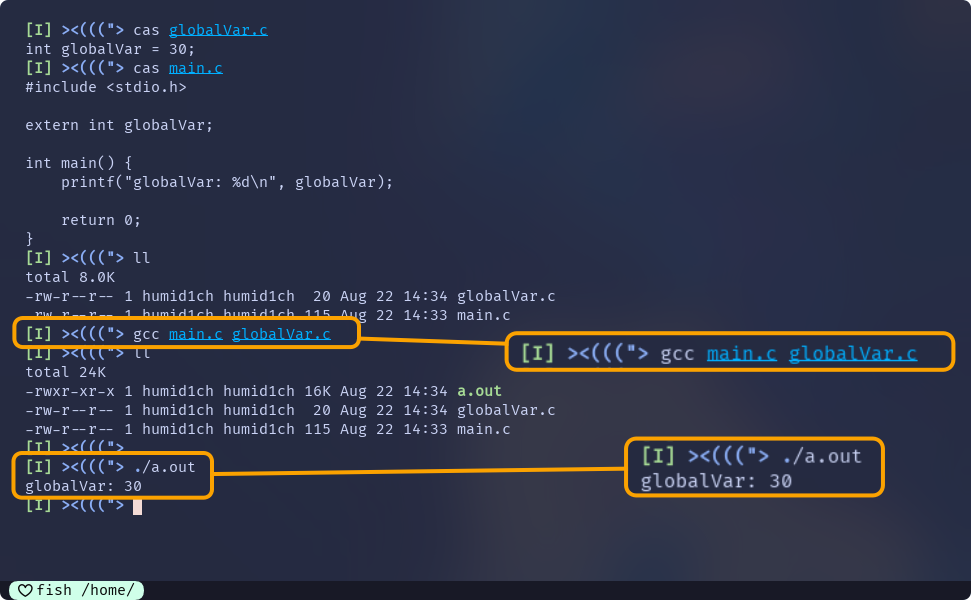Click the extern int globalVar; declaration
The height and width of the screenshot is (600, 971).
point(119,125)
